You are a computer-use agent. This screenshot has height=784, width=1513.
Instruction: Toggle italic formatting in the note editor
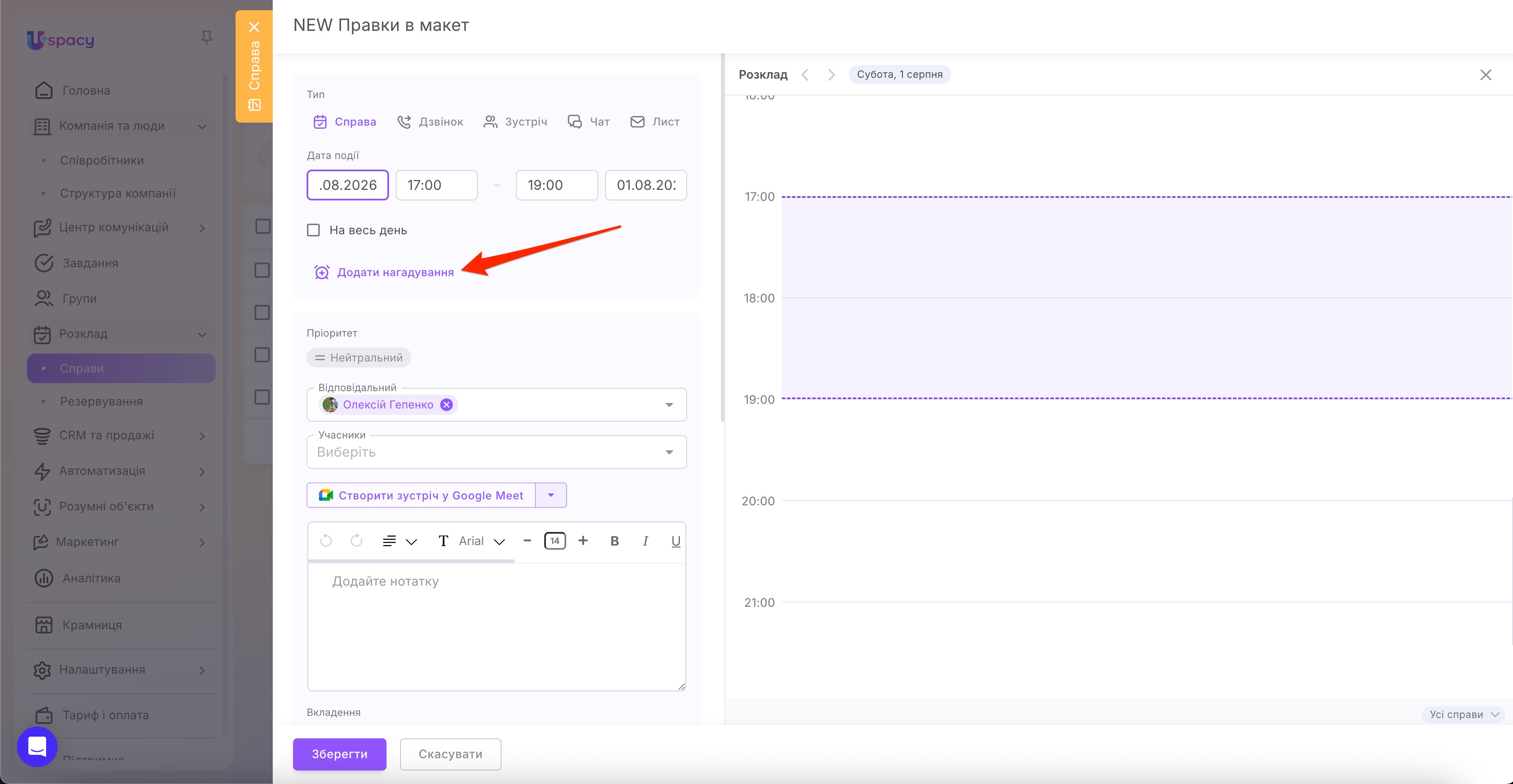[645, 541]
